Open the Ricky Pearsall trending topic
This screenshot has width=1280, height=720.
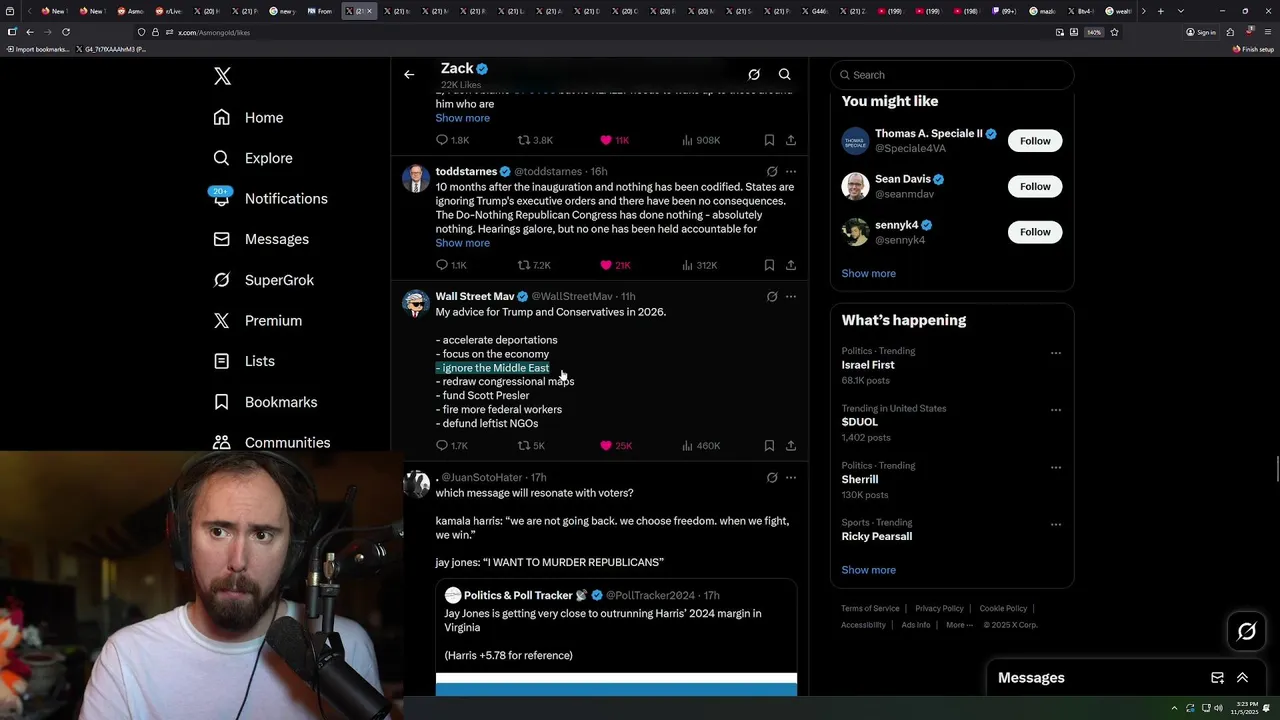click(x=877, y=536)
